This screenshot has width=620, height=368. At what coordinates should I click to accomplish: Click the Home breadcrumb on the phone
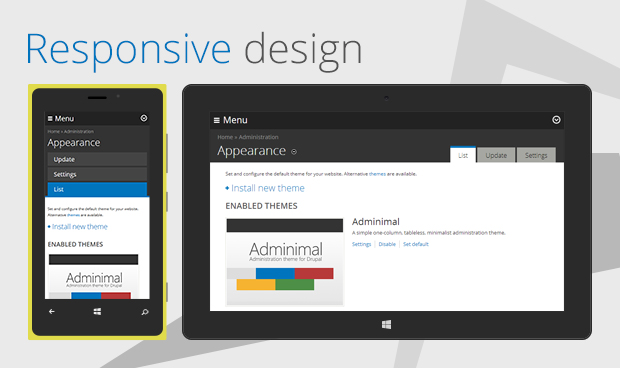pos(53,132)
